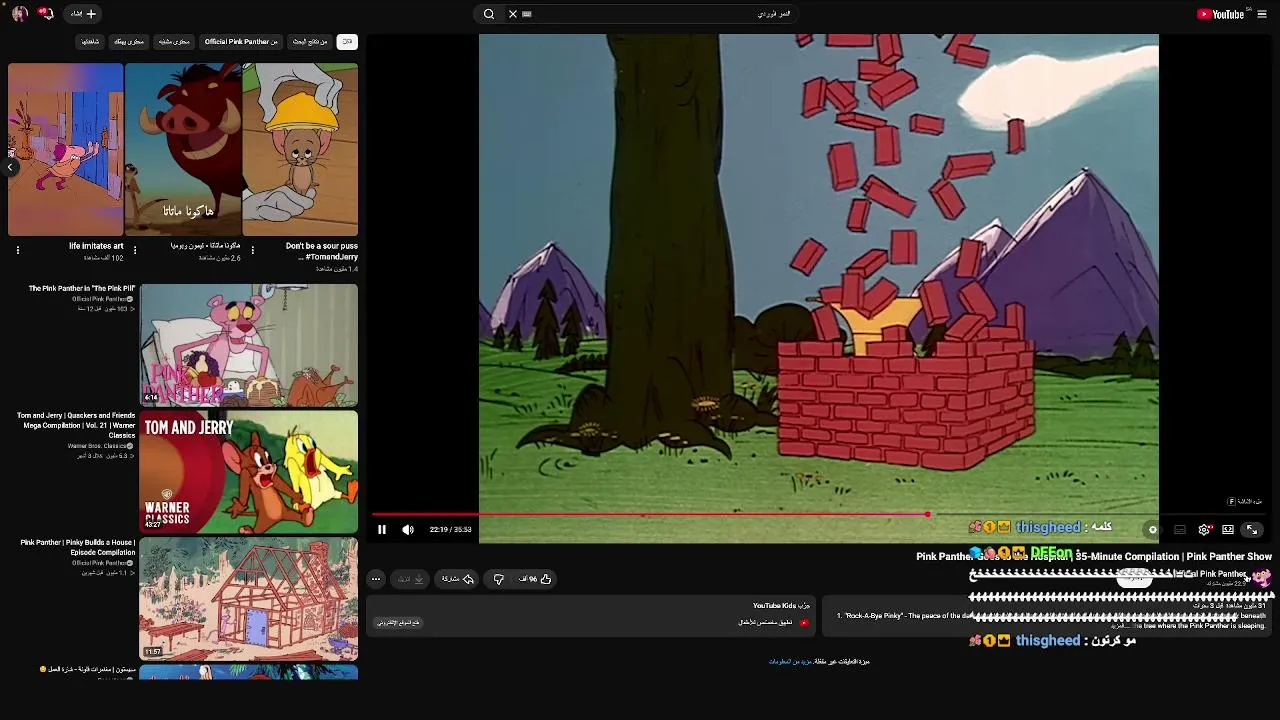Open the YouTube Kids promo icon

click(x=804, y=623)
